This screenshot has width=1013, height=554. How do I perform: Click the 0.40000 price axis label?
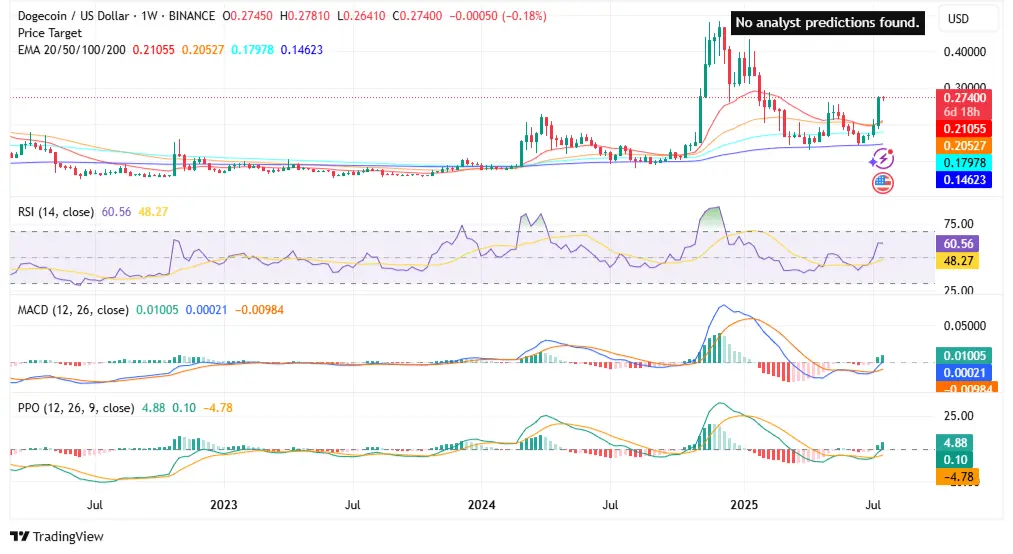click(965, 52)
